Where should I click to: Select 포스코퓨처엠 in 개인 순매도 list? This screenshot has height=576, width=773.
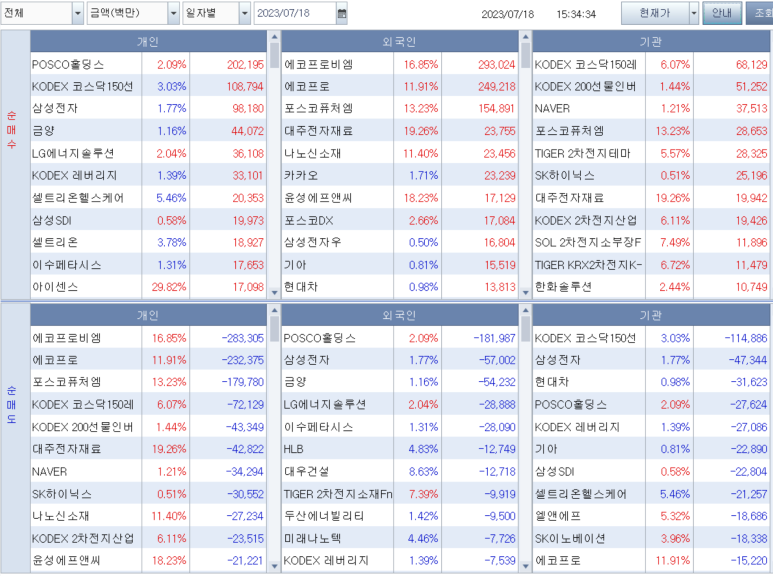tap(67, 382)
